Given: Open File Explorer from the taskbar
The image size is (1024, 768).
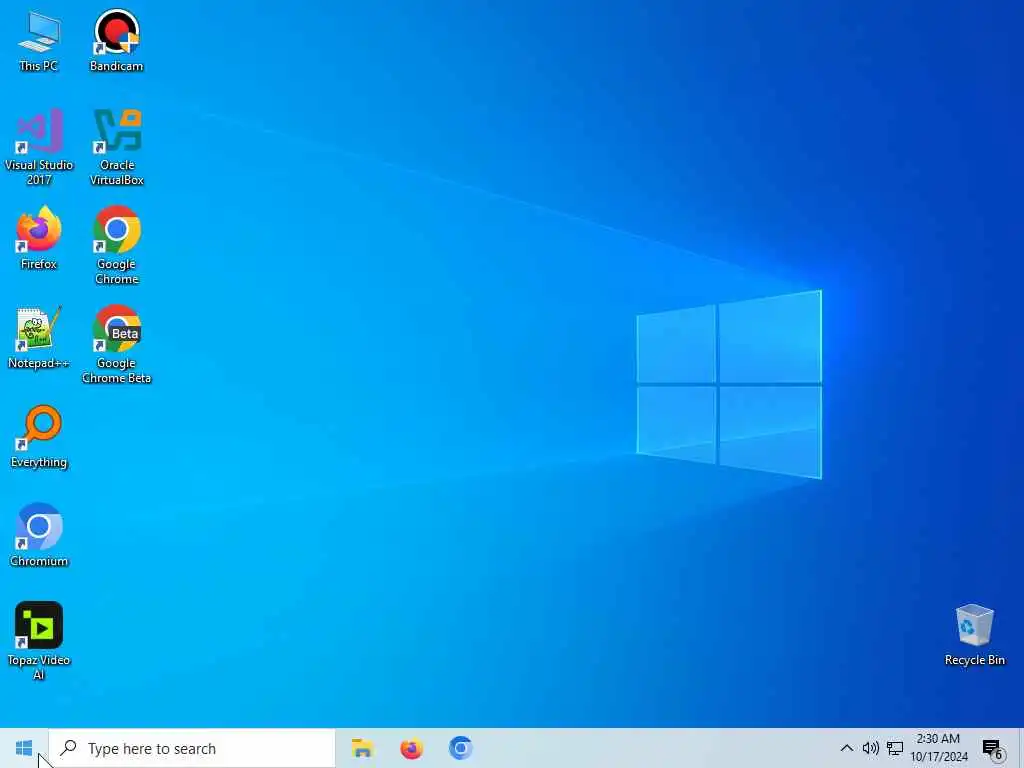Looking at the screenshot, I should [x=362, y=748].
